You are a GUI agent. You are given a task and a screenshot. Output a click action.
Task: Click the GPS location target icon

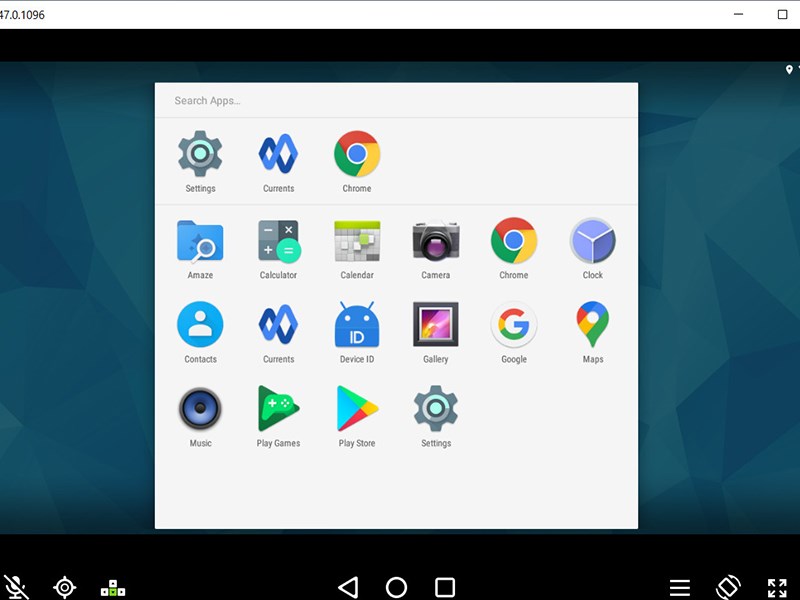pyautogui.click(x=65, y=587)
